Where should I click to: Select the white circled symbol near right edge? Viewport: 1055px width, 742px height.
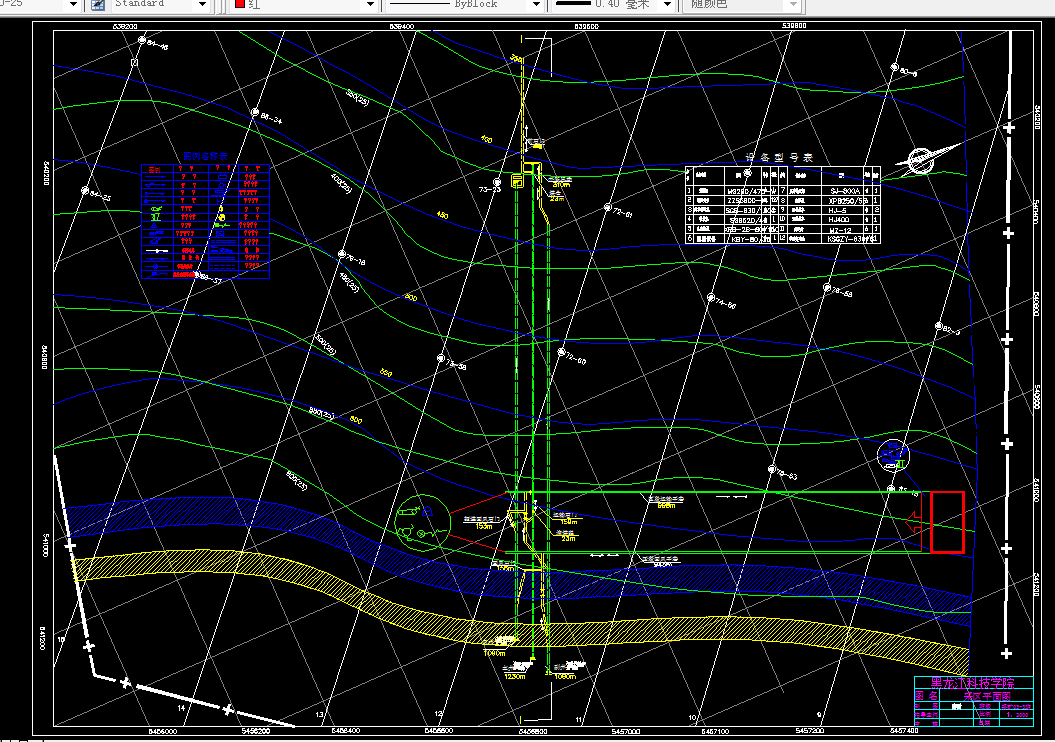tap(894, 455)
